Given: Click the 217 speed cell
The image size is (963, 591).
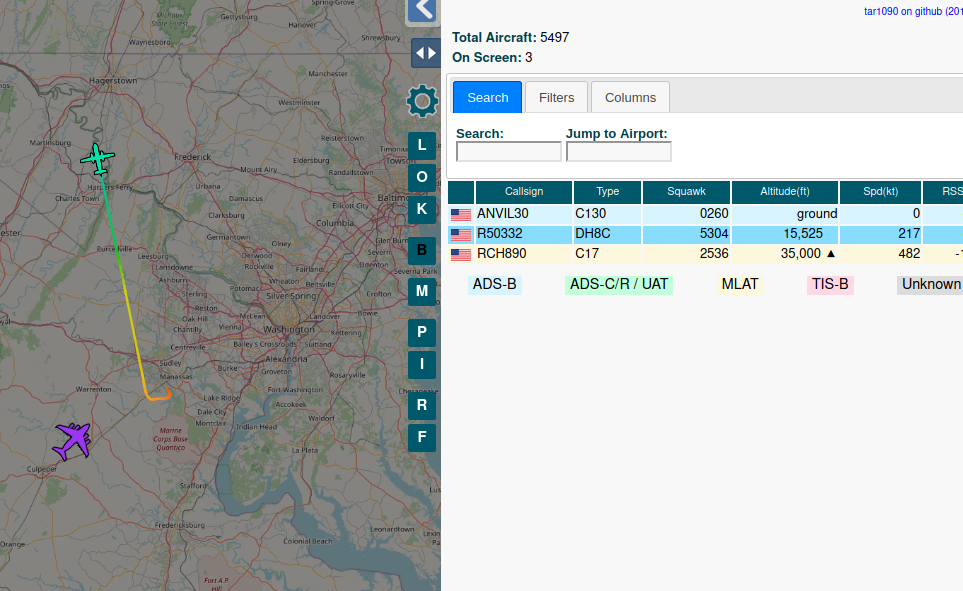Looking at the screenshot, I should [x=881, y=234].
